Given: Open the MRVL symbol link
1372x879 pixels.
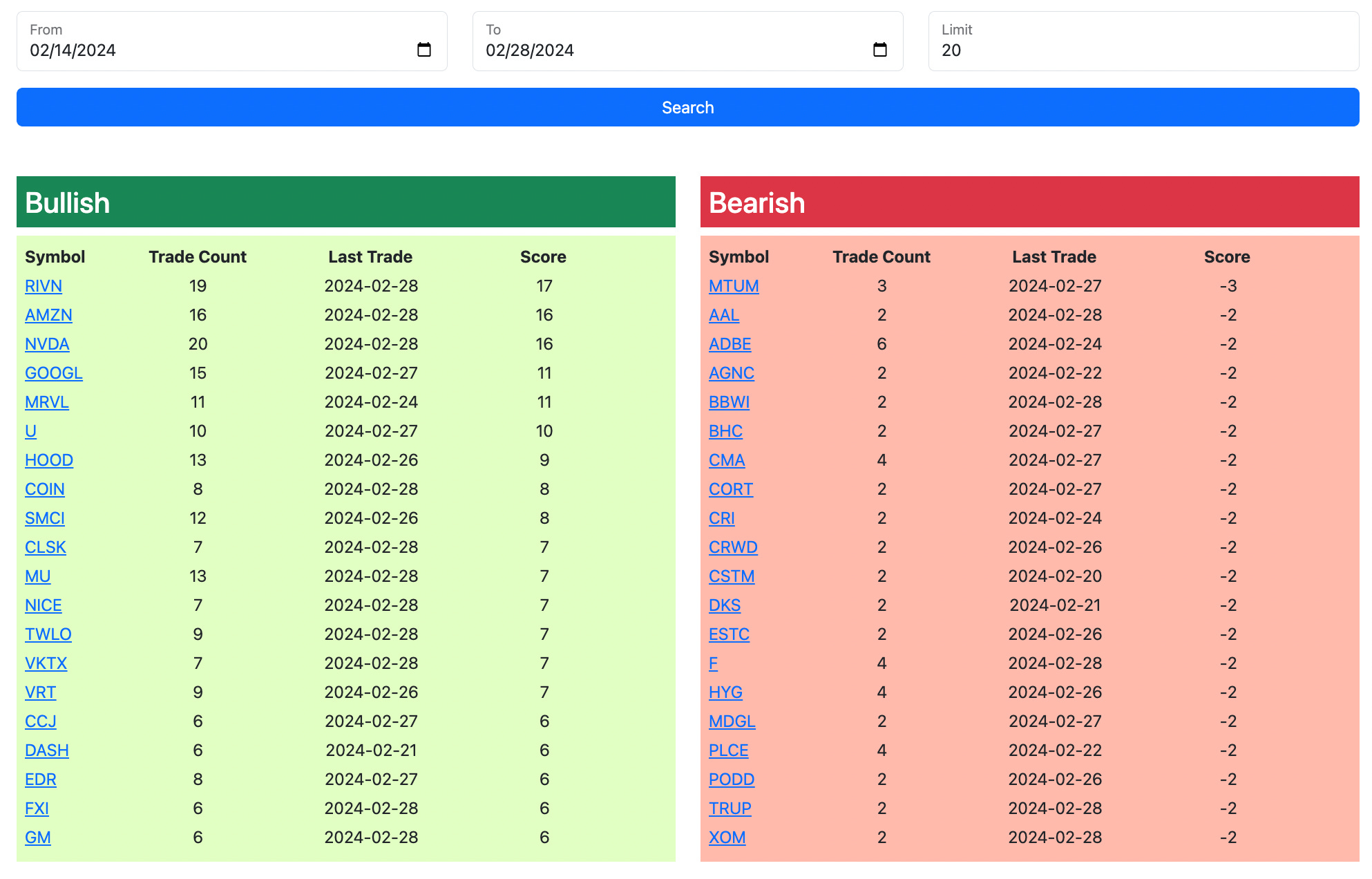Looking at the screenshot, I should coord(47,402).
